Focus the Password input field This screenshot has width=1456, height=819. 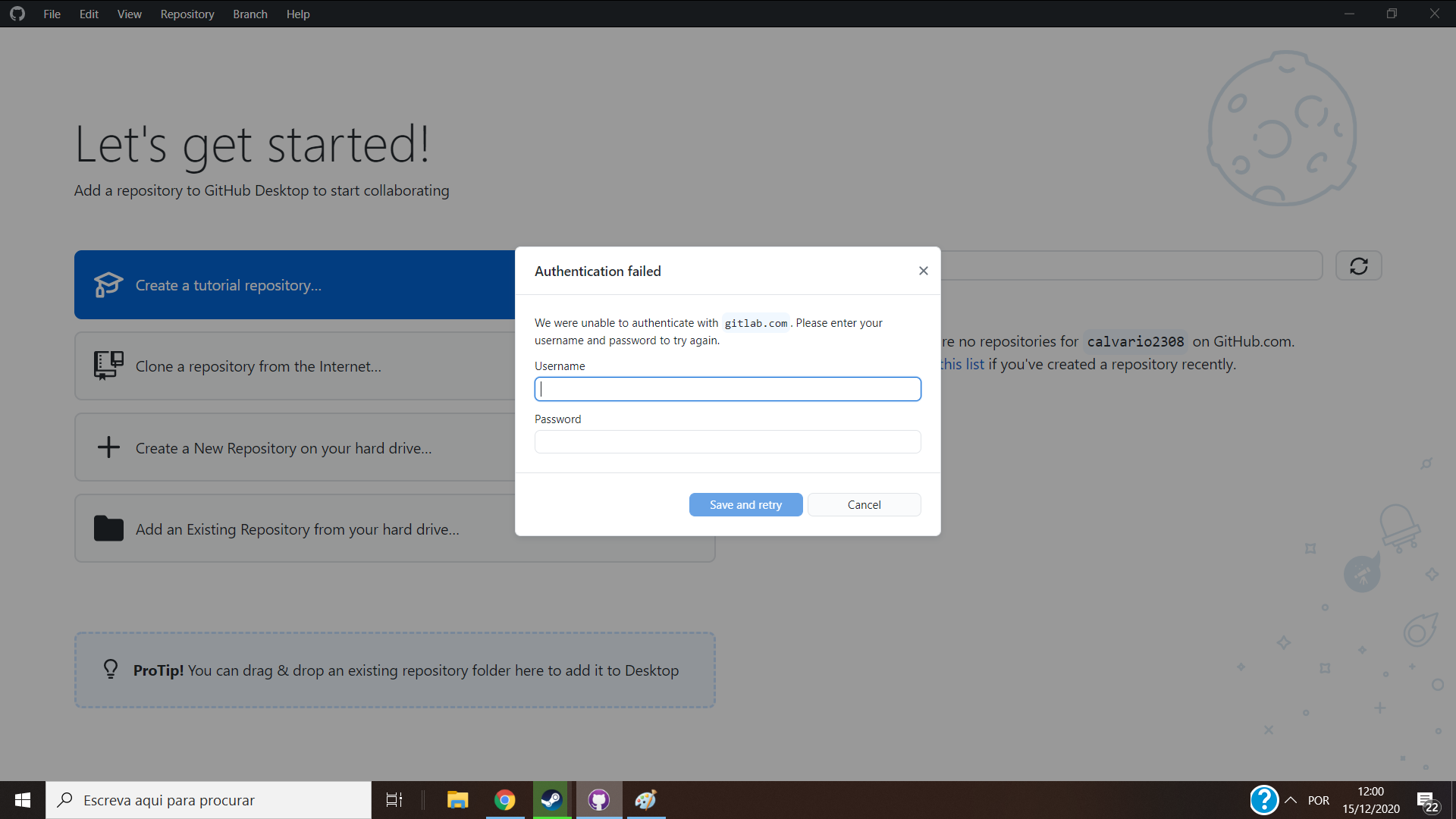pyautogui.click(x=727, y=441)
